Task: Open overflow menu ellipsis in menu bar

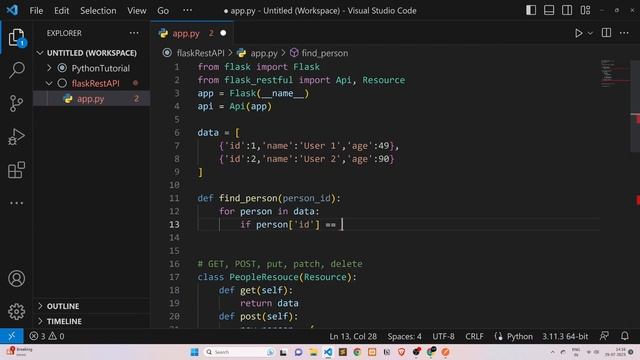Action: [x=187, y=10]
